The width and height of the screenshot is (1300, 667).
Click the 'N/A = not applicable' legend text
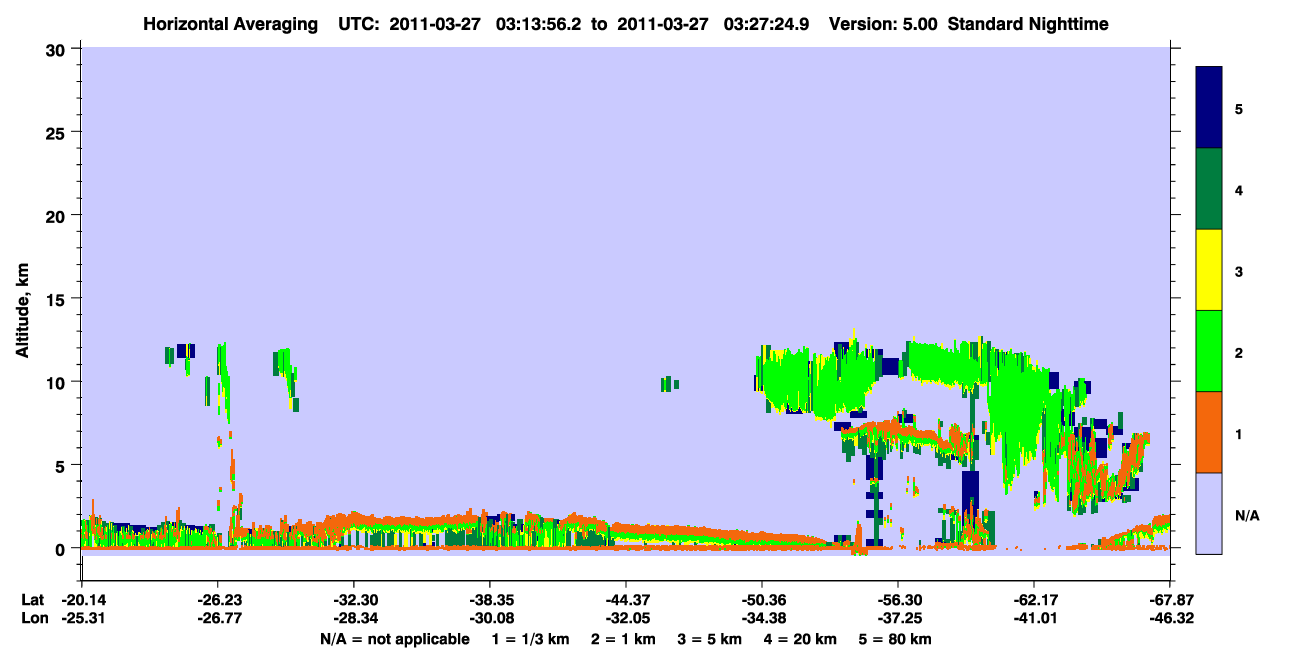click(394, 639)
